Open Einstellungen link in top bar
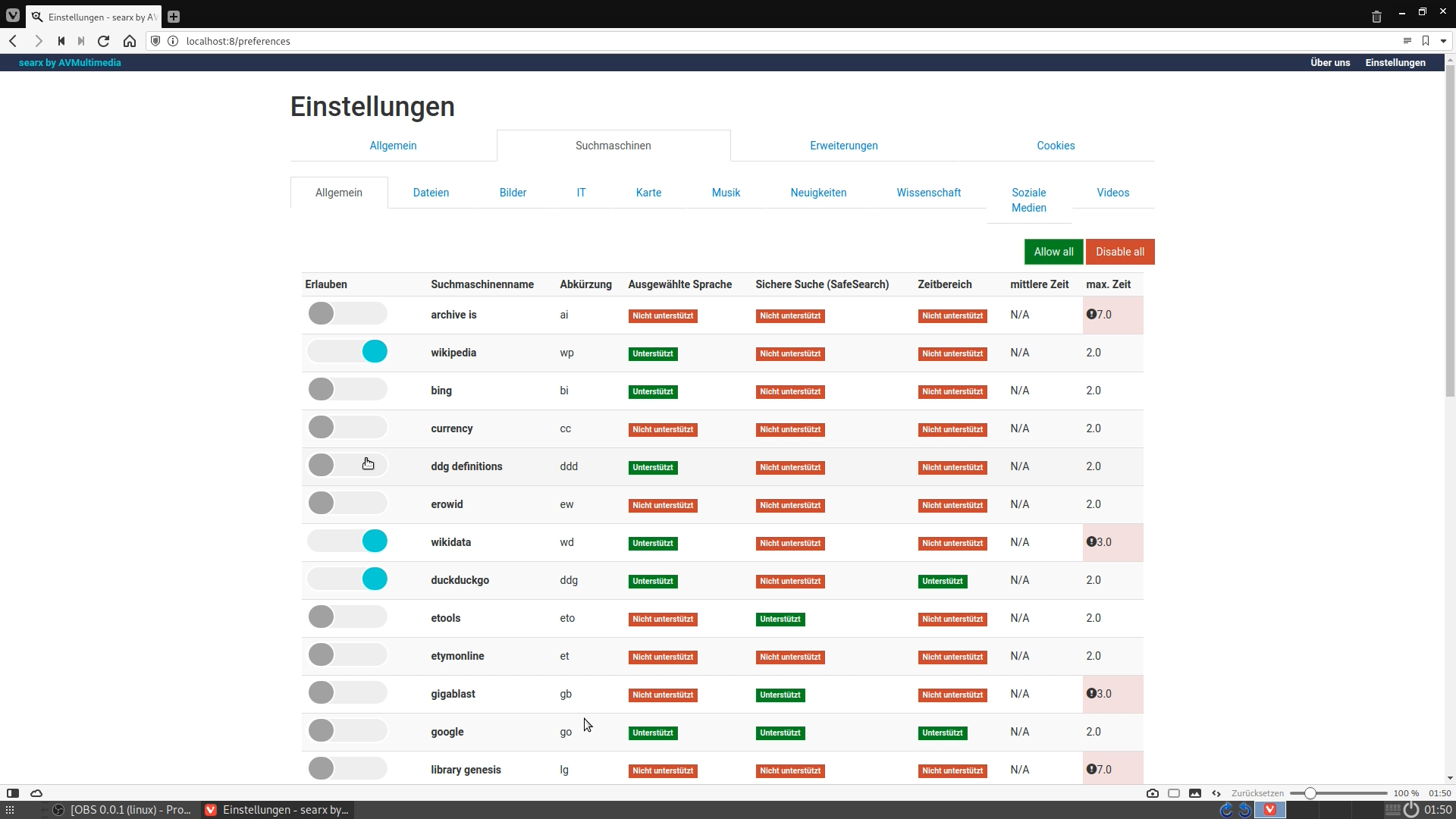The image size is (1456, 819). tap(1395, 63)
